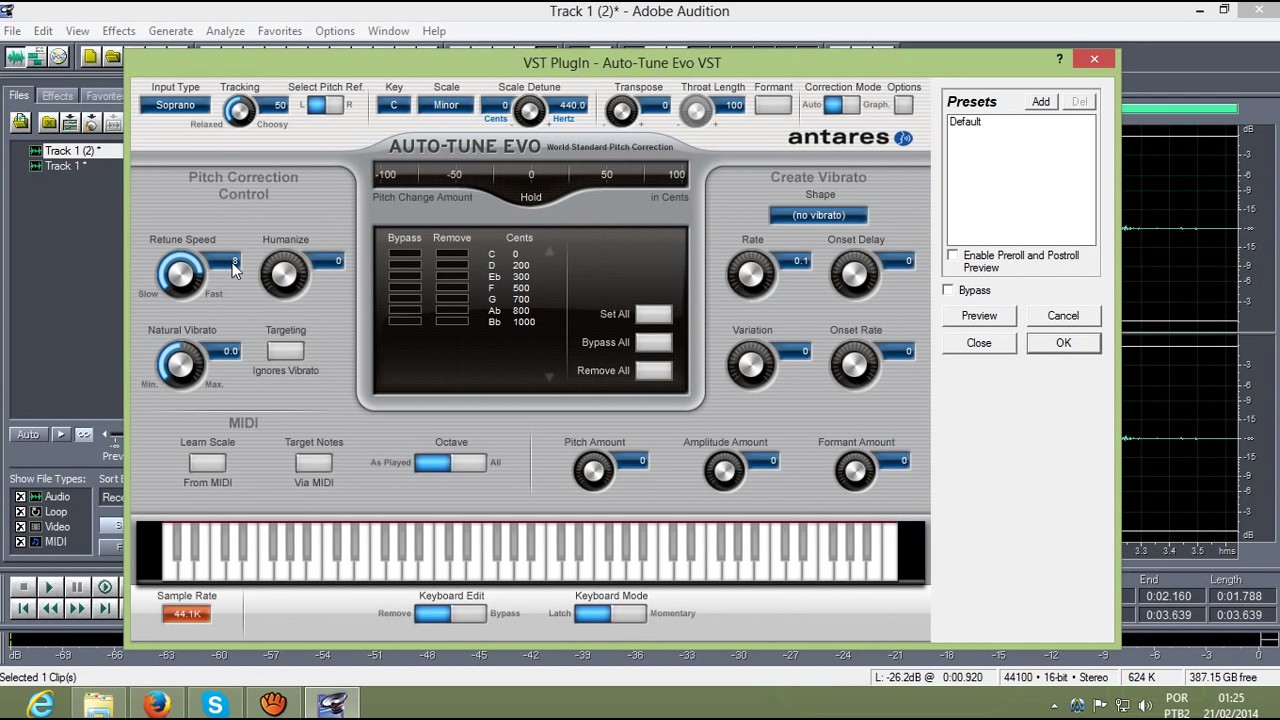The height and width of the screenshot is (720, 1280).
Task: Click the Learn Scale From MIDI button
Action: (207, 463)
